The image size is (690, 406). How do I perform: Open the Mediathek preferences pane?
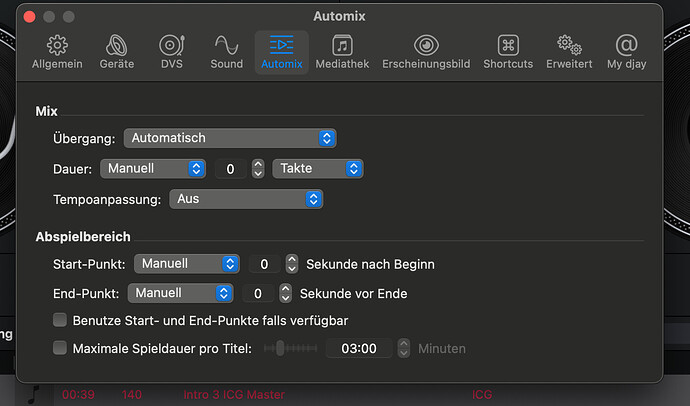[x=342, y=52]
